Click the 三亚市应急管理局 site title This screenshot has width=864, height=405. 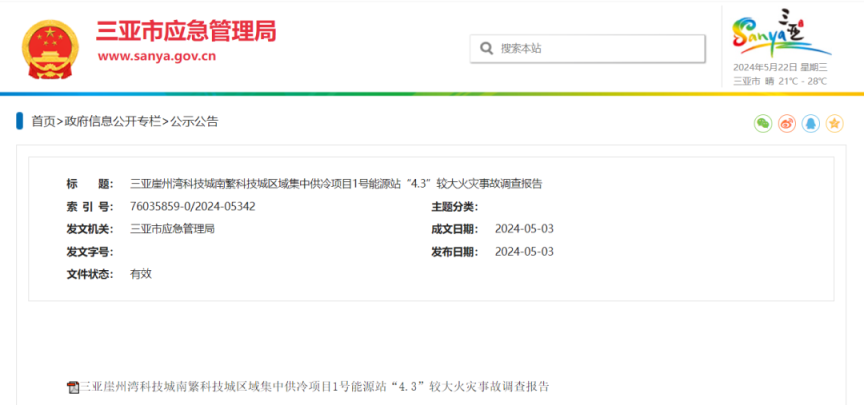(185, 31)
